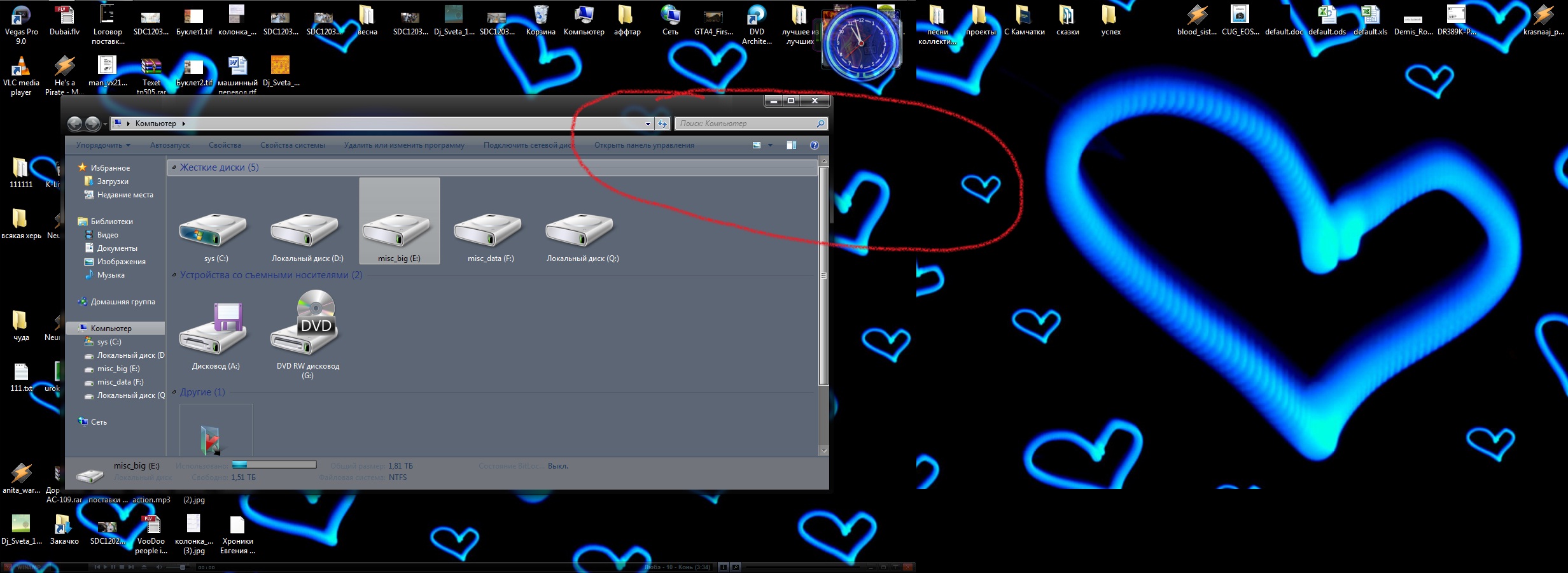Click the change view icon in Explorer toolbar
Image resolution: width=1568 pixels, height=573 pixels.
pos(757,145)
